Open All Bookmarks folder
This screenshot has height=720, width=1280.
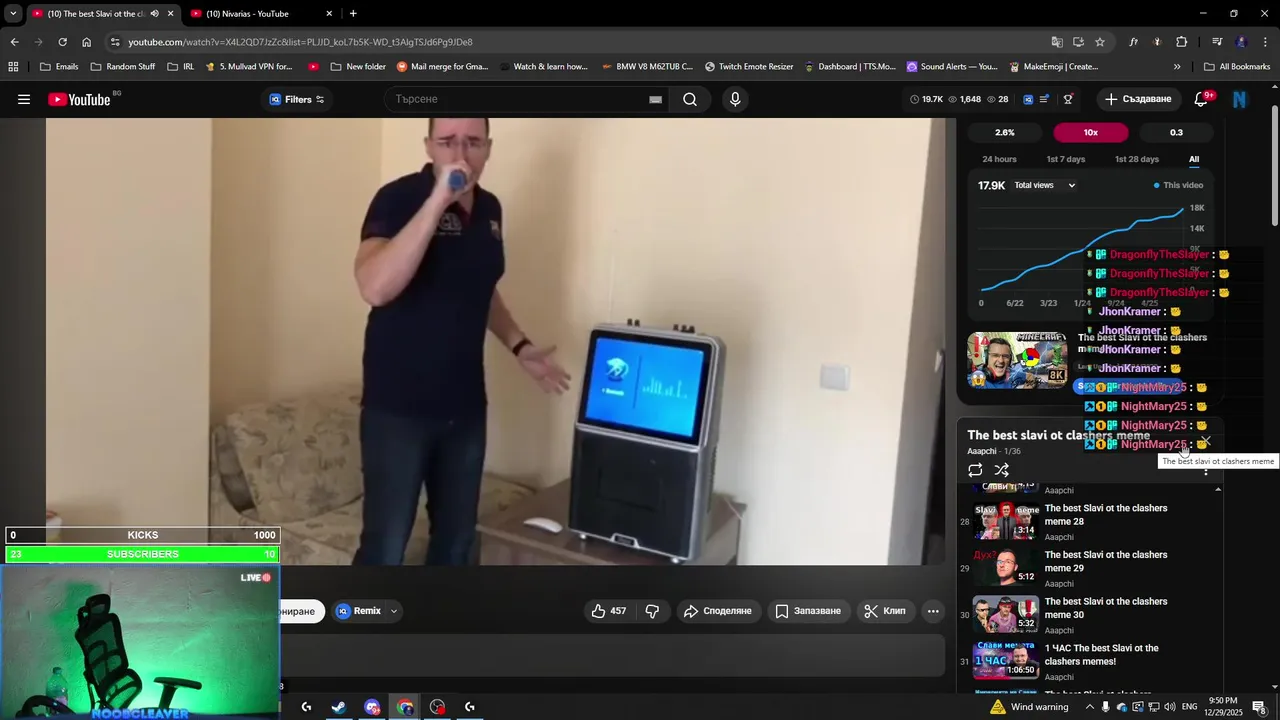click(1237, 67)
